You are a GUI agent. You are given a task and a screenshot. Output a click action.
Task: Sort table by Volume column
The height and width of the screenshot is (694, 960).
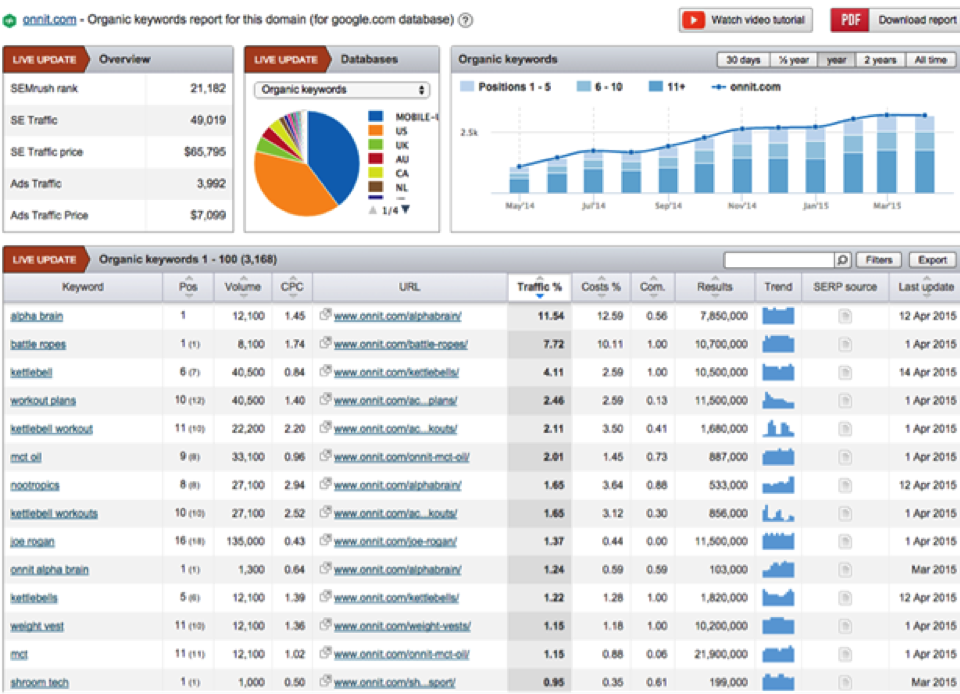pos(242,287)
